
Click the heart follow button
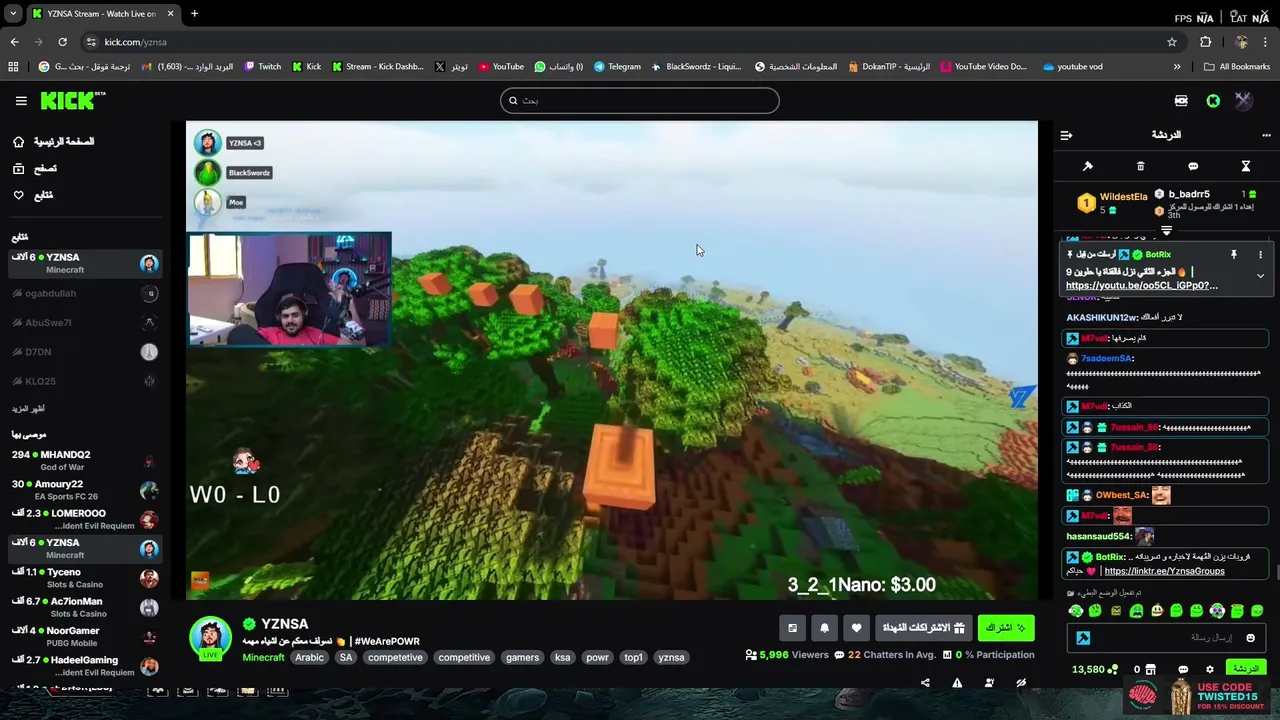[856, 628]
